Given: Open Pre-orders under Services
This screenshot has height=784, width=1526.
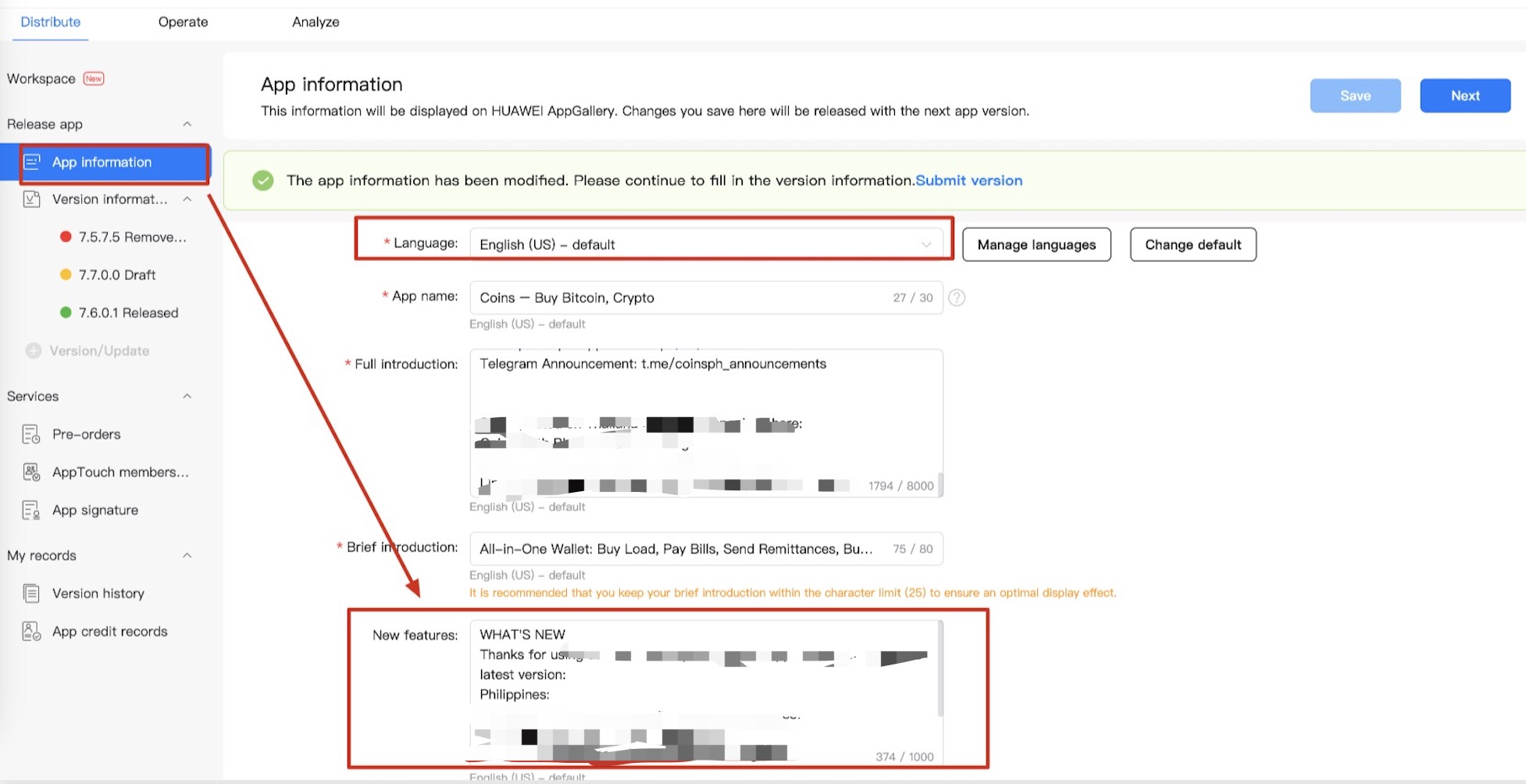Looking at the screenshot, I should click(x=87, y=434).
